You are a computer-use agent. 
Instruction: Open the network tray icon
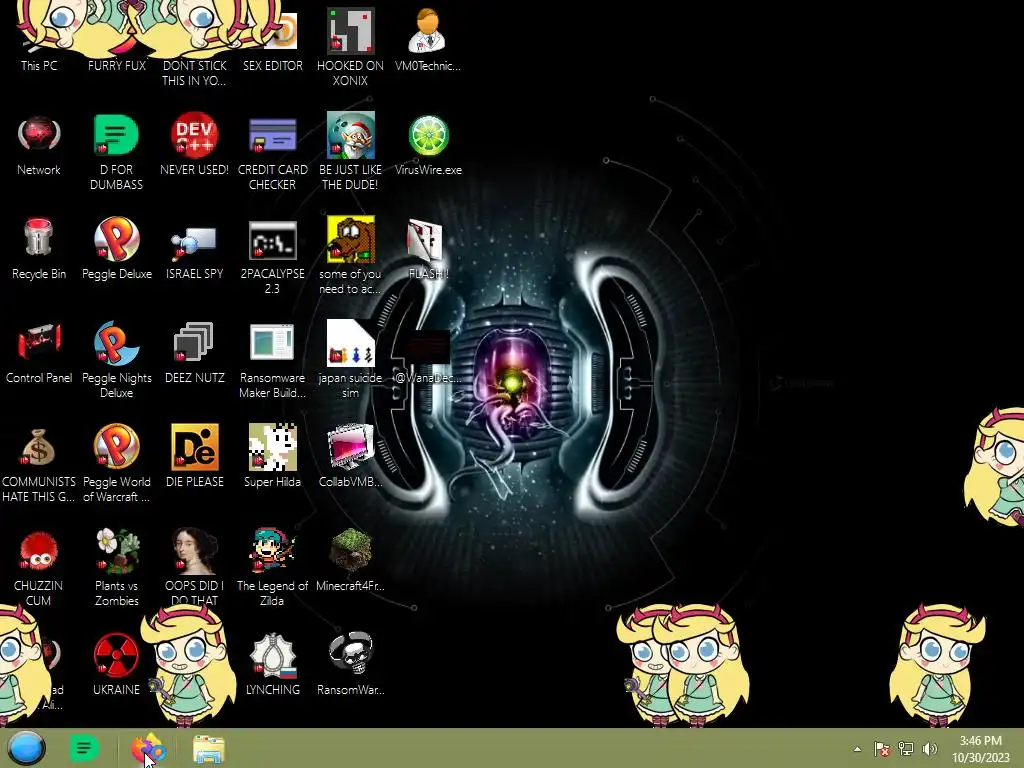pyautogui.click(x=906, y=749)
